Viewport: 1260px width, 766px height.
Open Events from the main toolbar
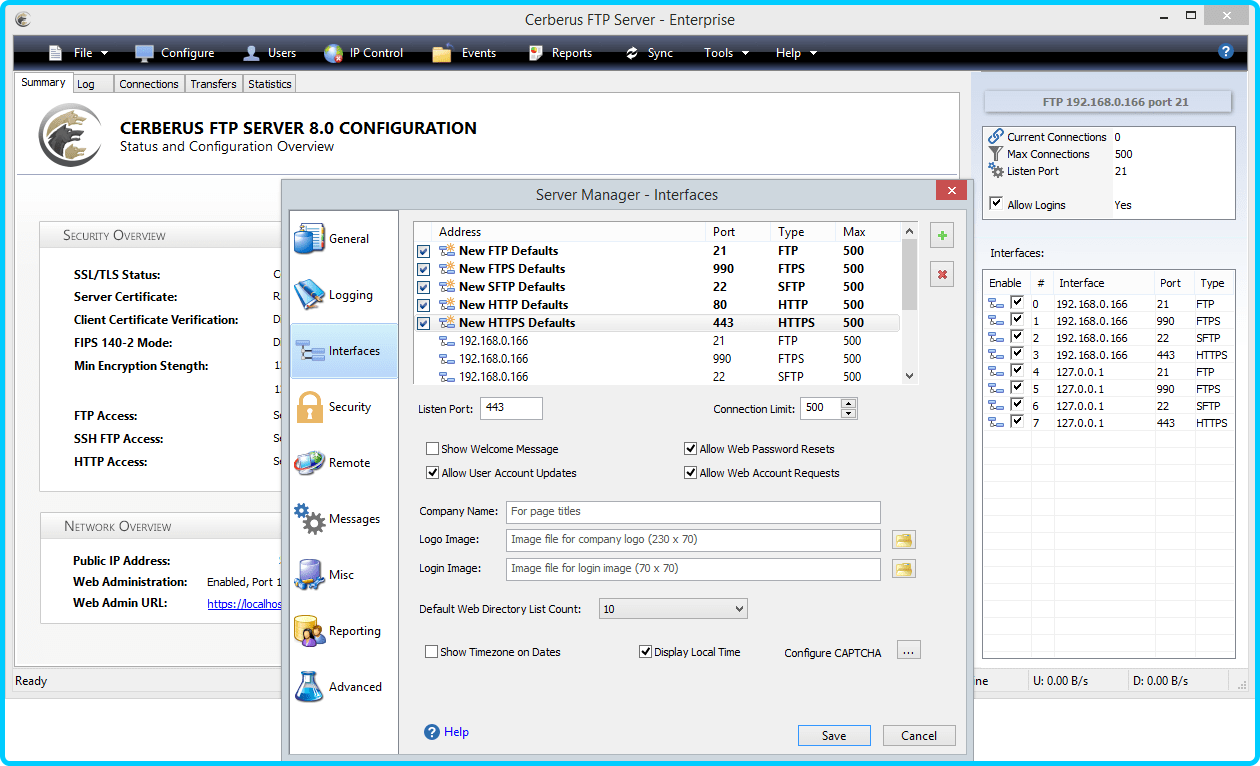(464, 53)
